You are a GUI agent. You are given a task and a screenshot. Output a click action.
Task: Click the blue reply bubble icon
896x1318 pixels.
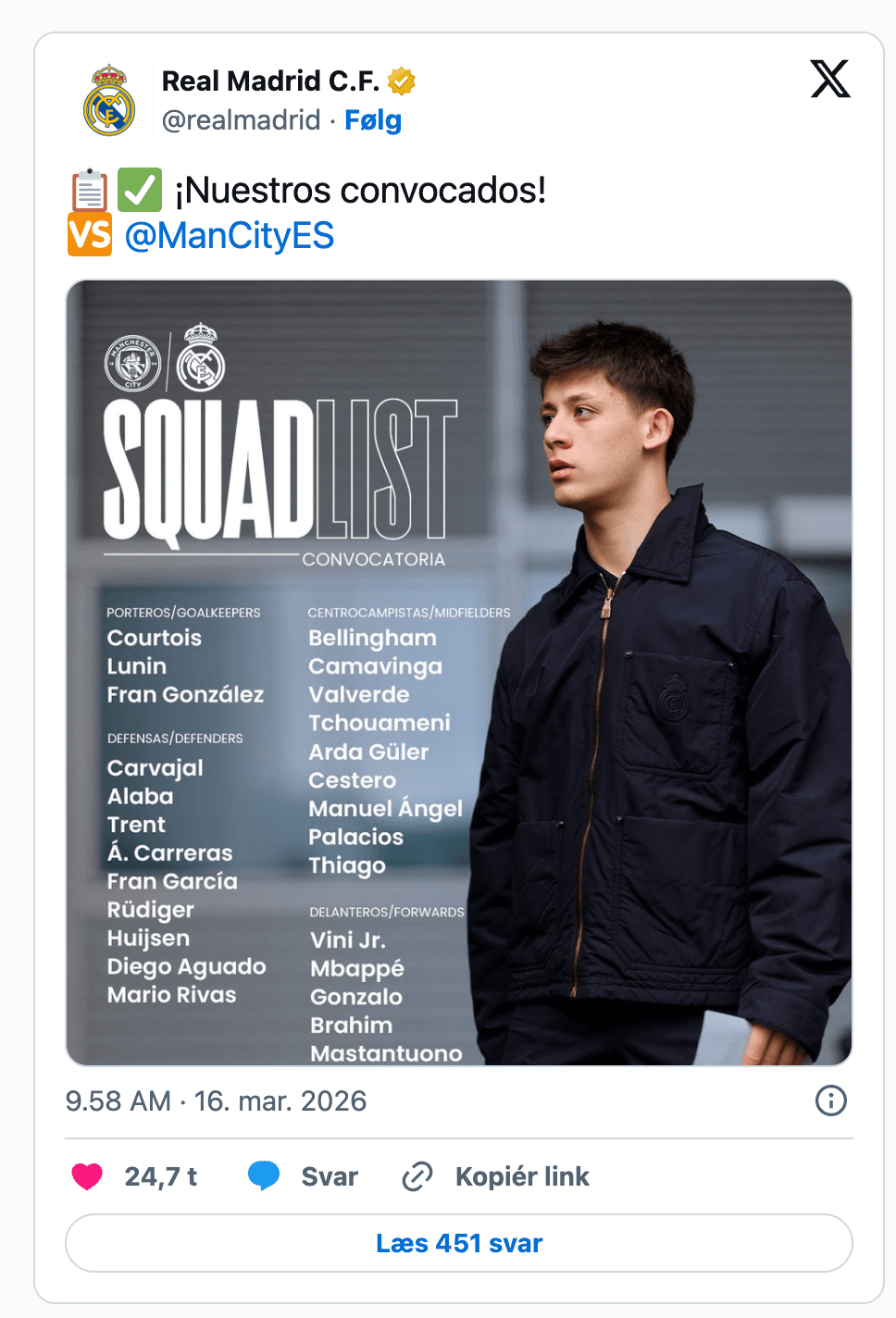[x=264, y=1176]
